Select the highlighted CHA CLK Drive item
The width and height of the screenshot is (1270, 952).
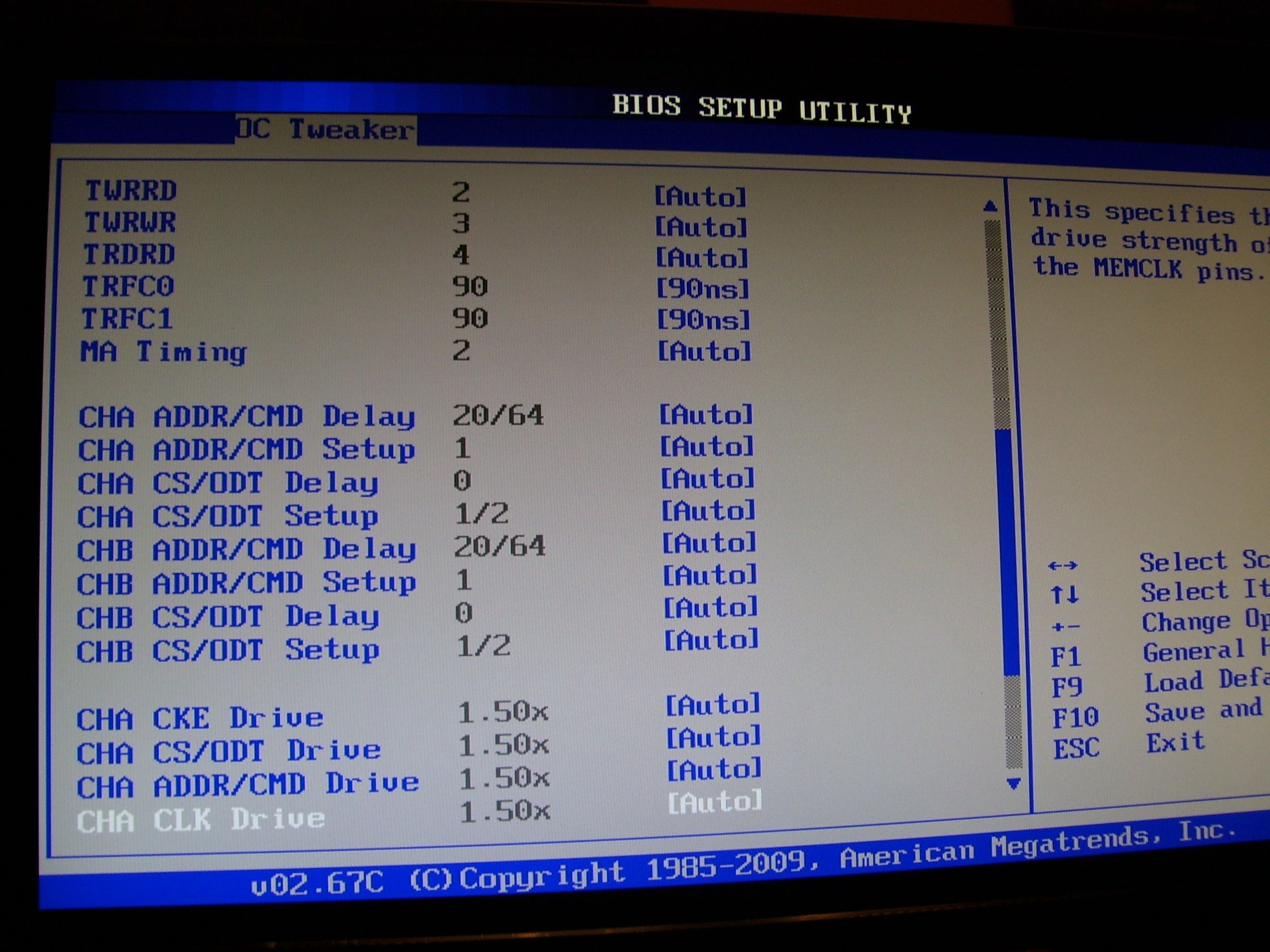point(201,820)
